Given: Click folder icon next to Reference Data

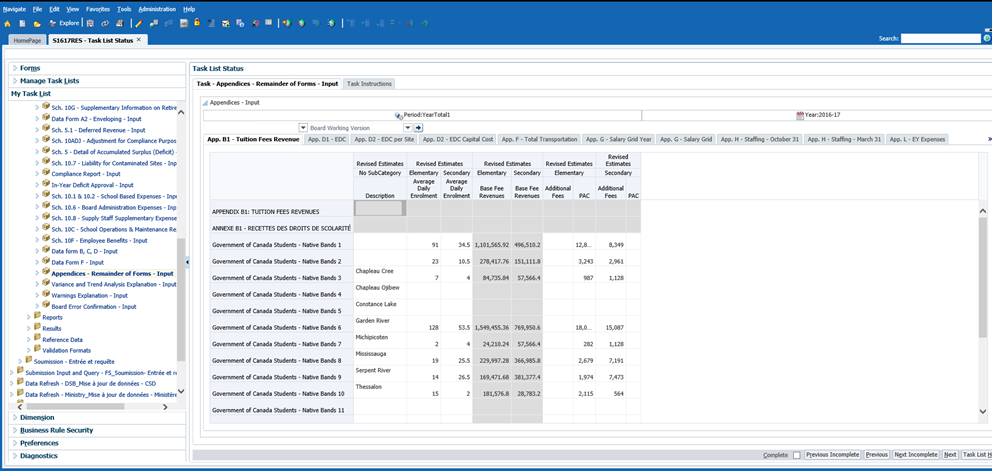Looking at the screenshot, I should tap(37, 339).
